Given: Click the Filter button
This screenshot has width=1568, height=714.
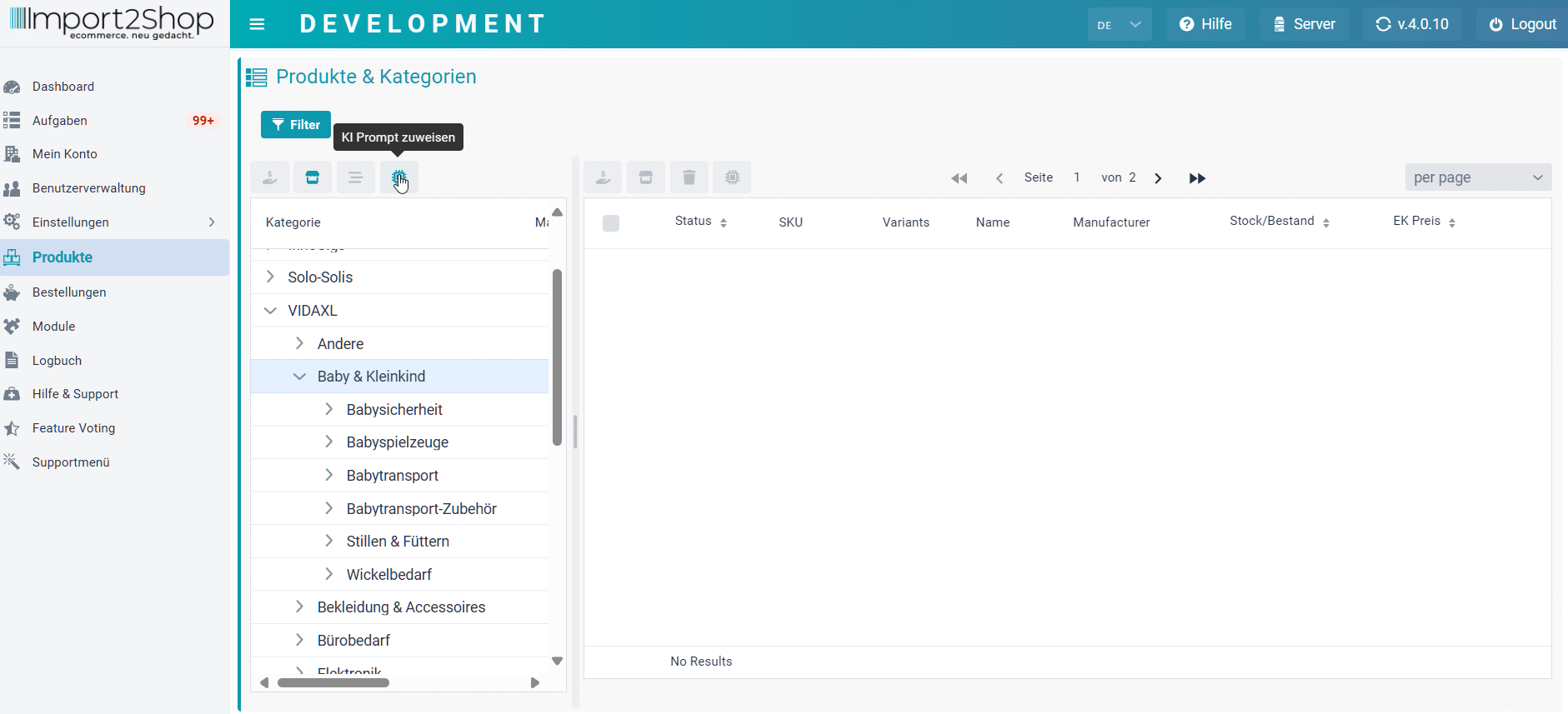Looking at the screenshot, I should pos(296,124).
